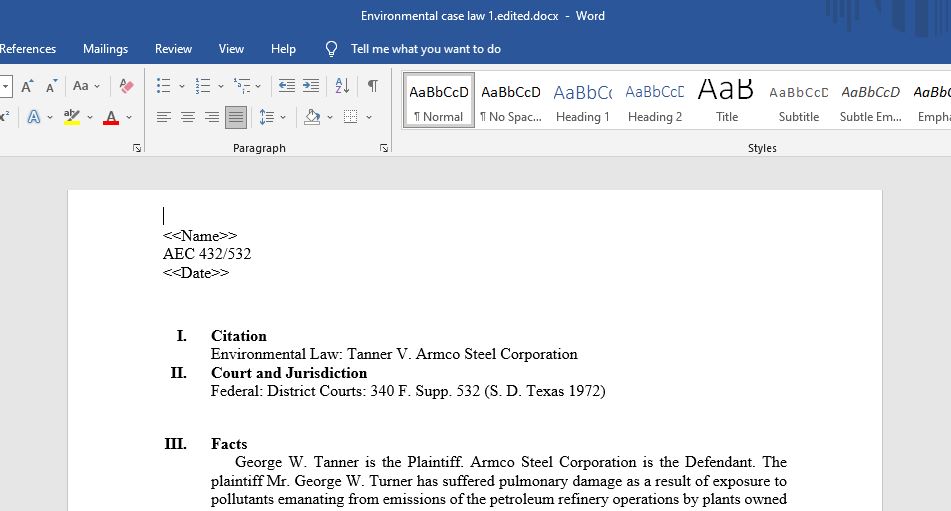Click the Federal: District Courts line

pyautogui.click(x=408, y=391)
